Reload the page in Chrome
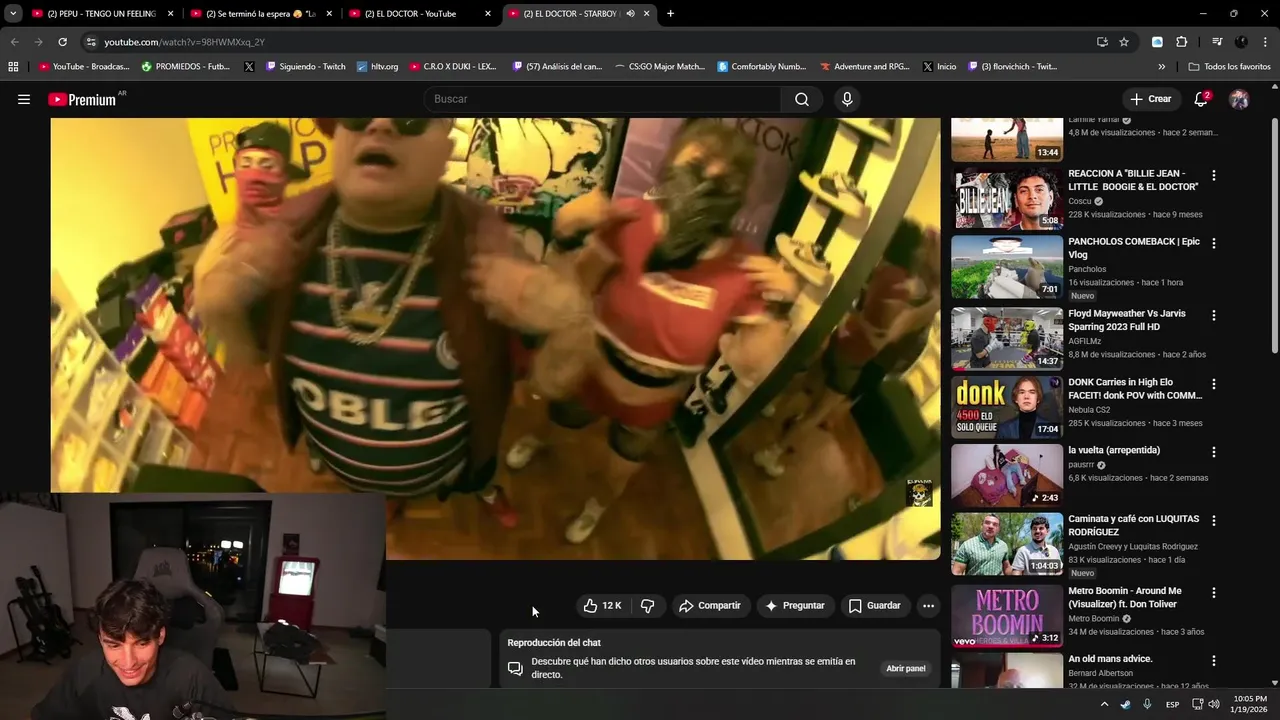Viewport: 1280px width, 720px height. tap(62, 42)
